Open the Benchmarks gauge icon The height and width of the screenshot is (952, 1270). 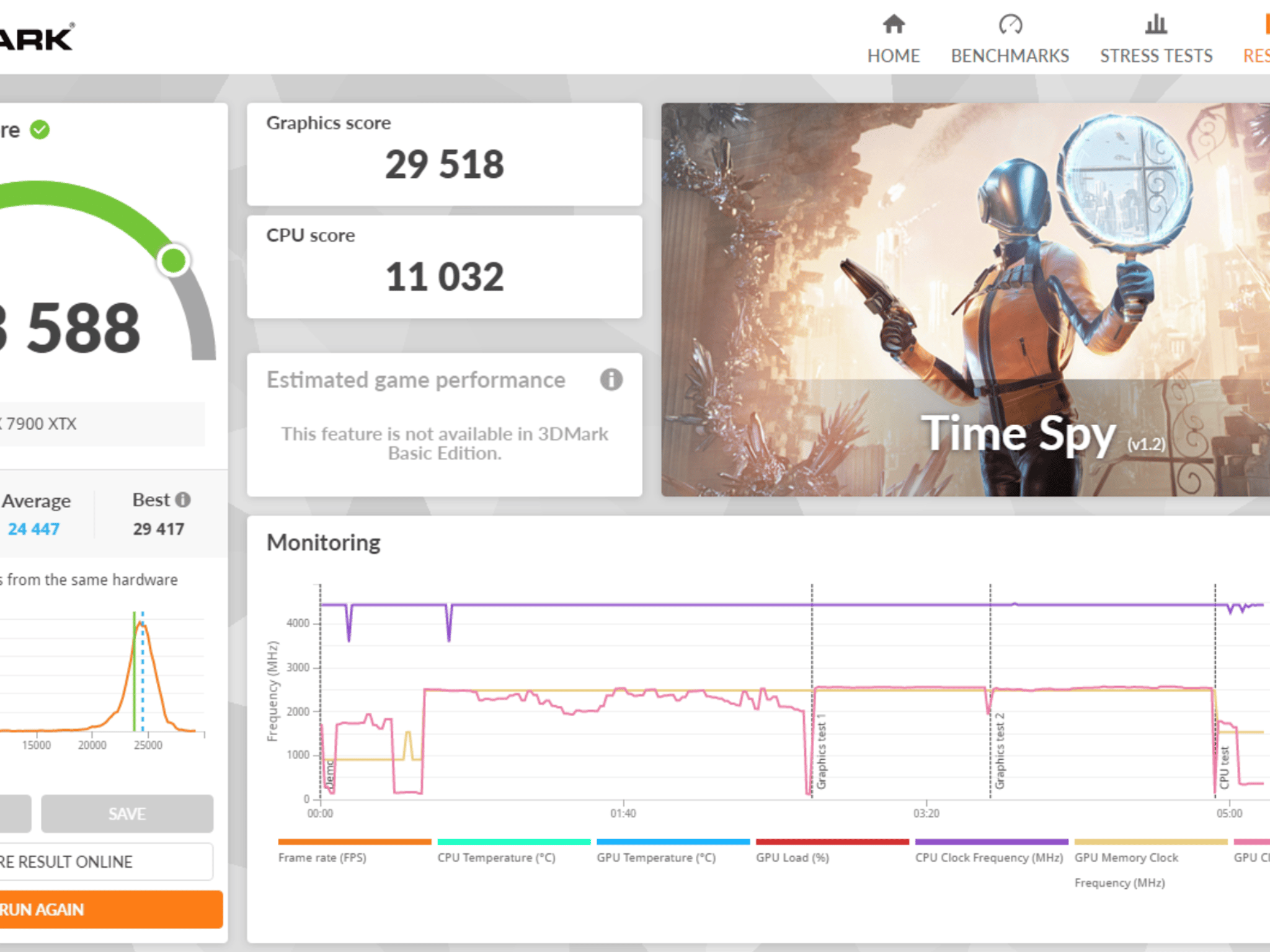tap(1010, 24)
